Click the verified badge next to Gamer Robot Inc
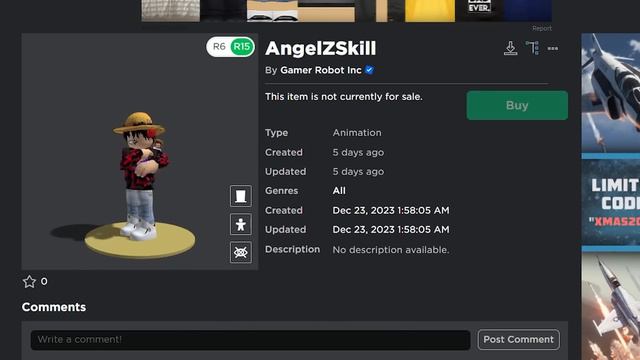The width and height of the screenshot is (640, 360). [x=369, y=70]
